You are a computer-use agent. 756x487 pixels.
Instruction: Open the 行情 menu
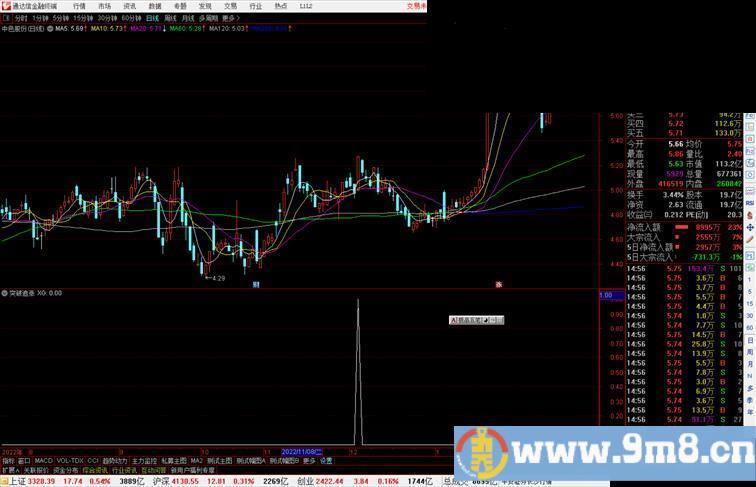pos(79,6)
